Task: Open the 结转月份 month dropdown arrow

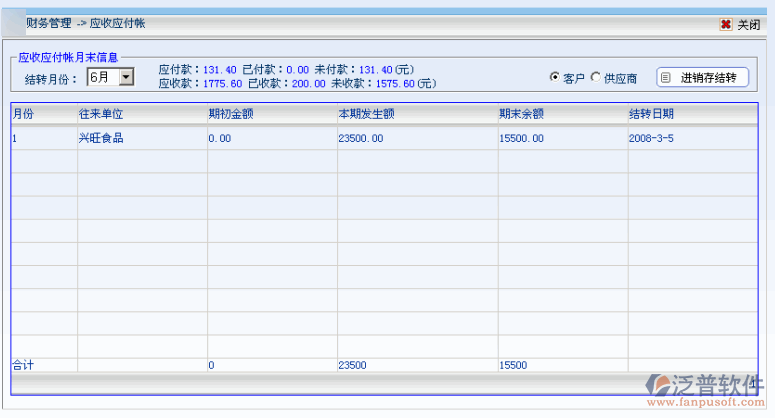Action: coord(126,77)
